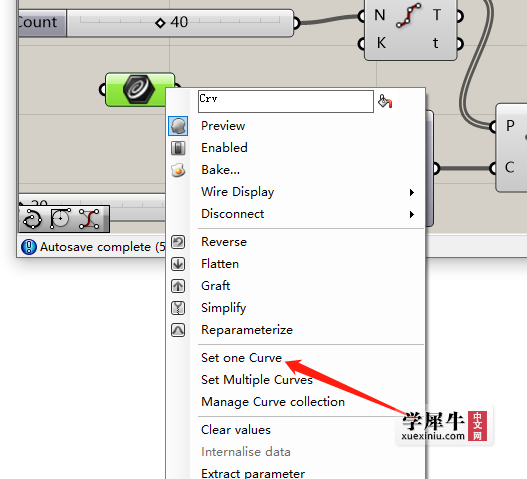Viewport: 527px width, 479px height.
Task: Open Manage Curve collection
Action: (x=273, y=402)
